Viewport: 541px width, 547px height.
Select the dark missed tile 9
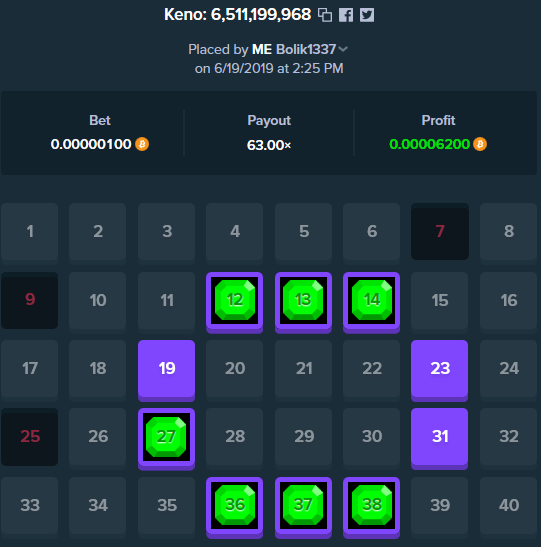[30, 300]
